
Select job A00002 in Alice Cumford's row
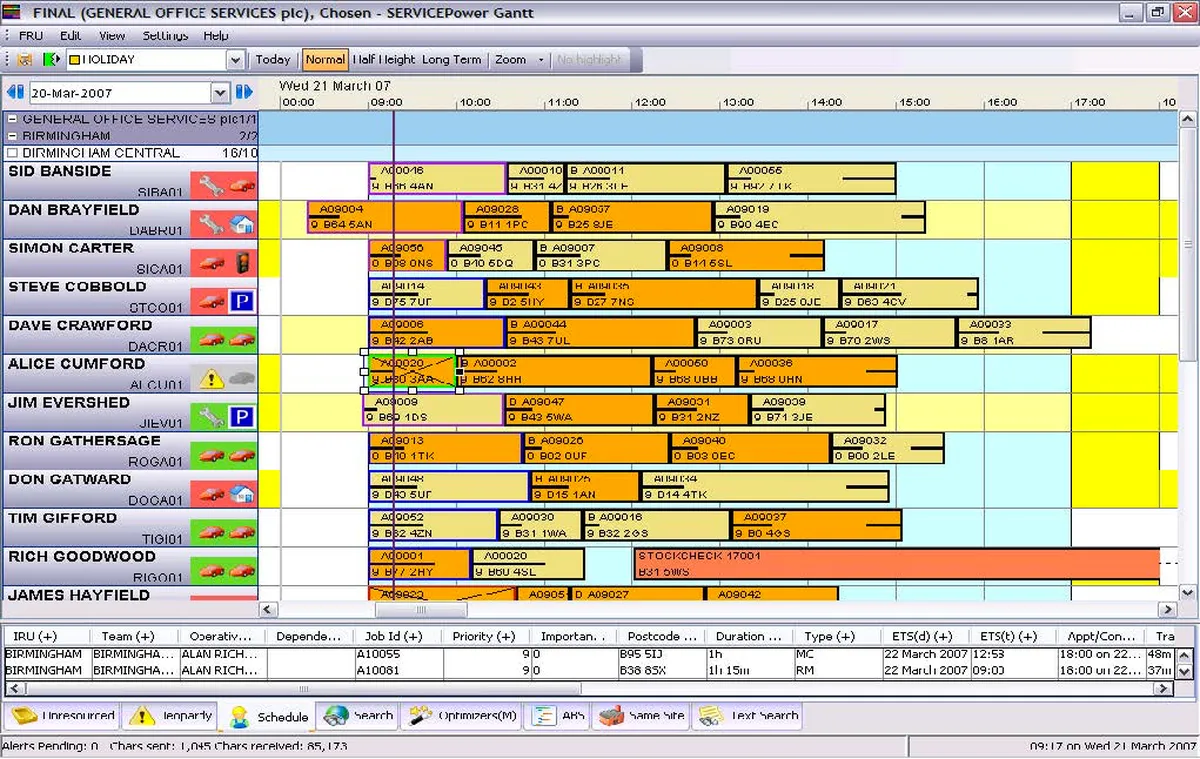(x=555, y=371)
